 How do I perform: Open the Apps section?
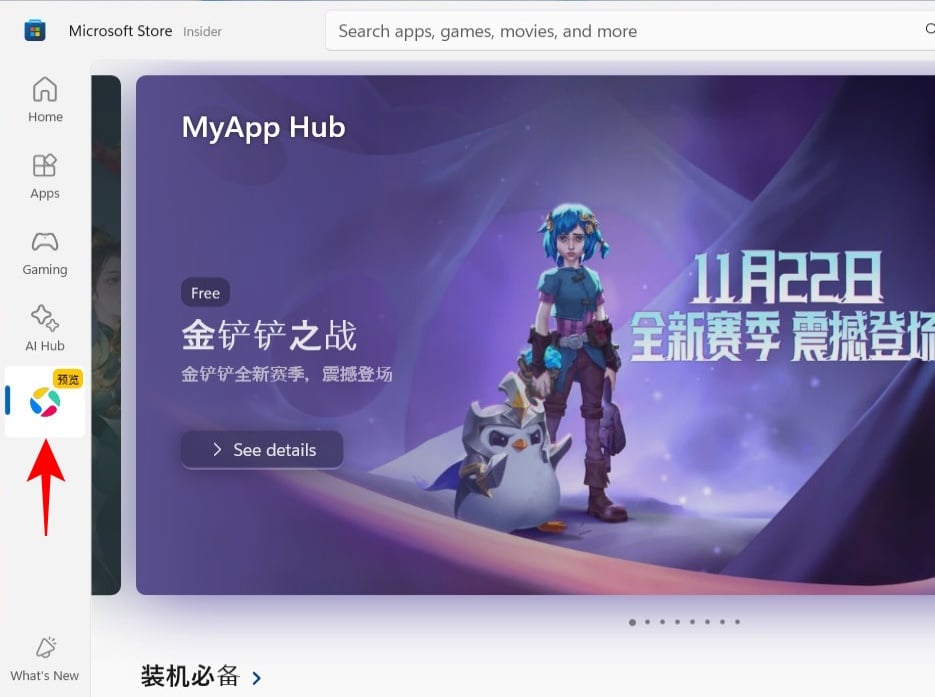pos(45,176)
